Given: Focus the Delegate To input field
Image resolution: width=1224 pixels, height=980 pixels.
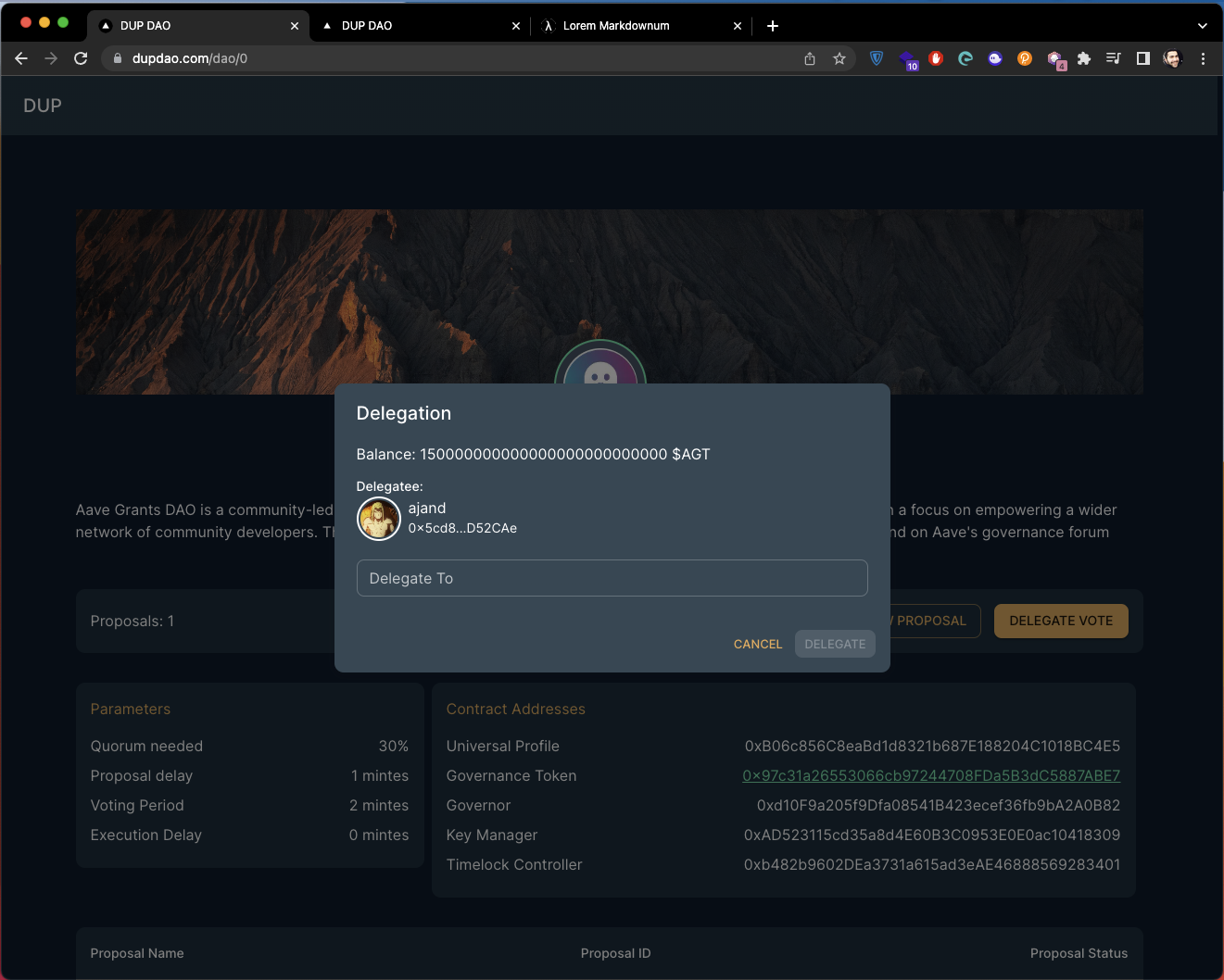Looking at the screenshot, I should (x=612, y=578).
